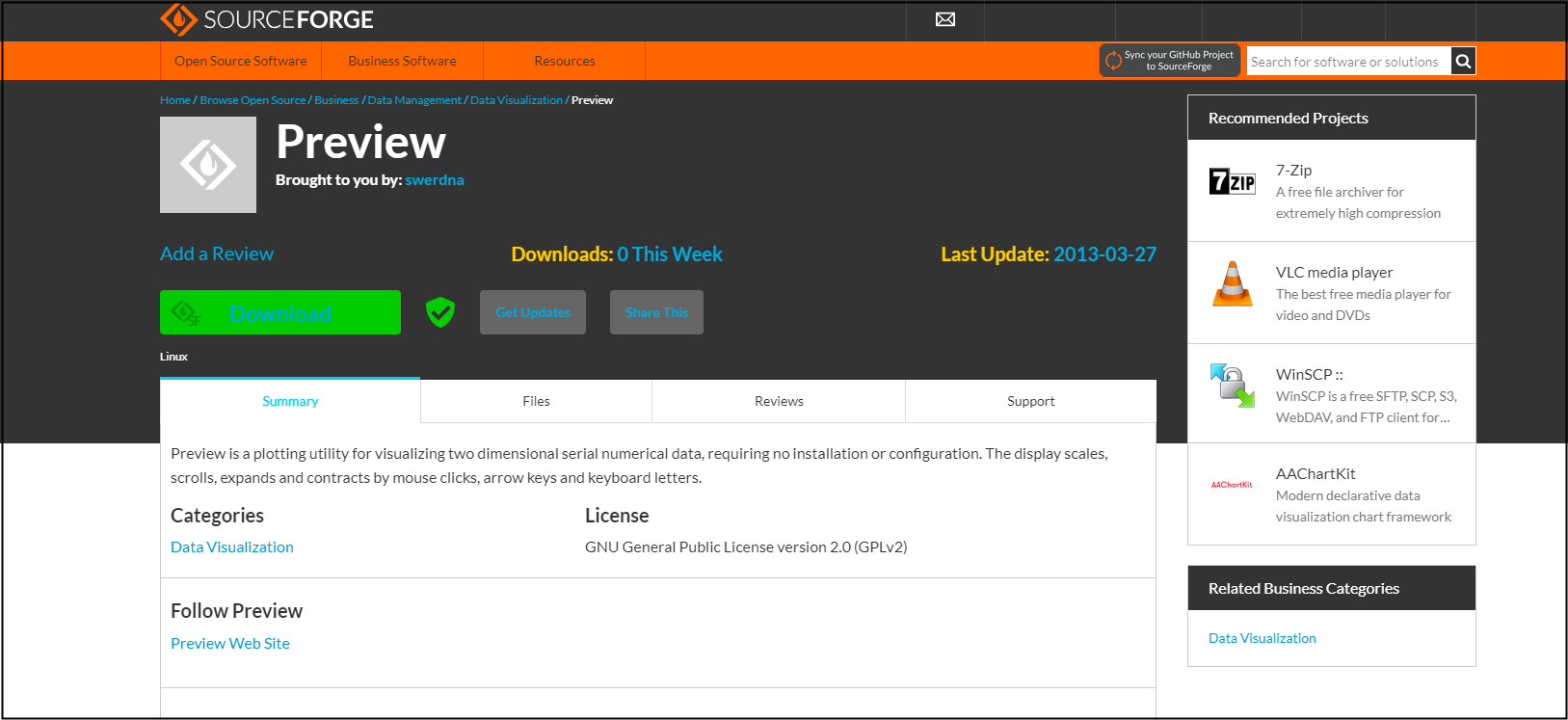Open the Open Source Software menu
The height and width of the screenshot is (720, 1568).
pos(241,61)
